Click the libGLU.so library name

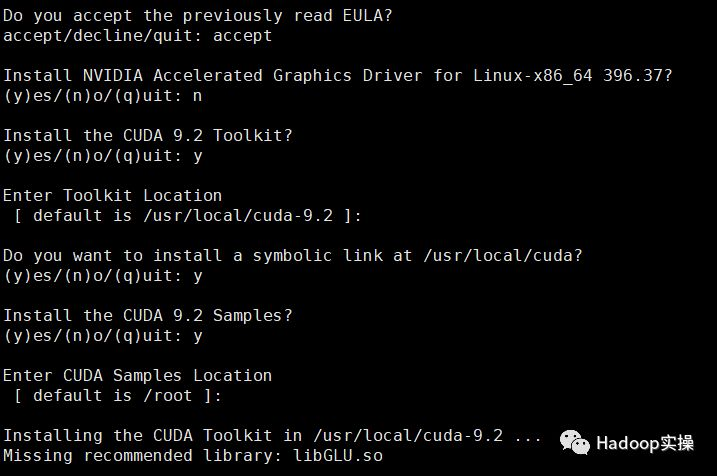pyautogui.click(x=338, y=455)
